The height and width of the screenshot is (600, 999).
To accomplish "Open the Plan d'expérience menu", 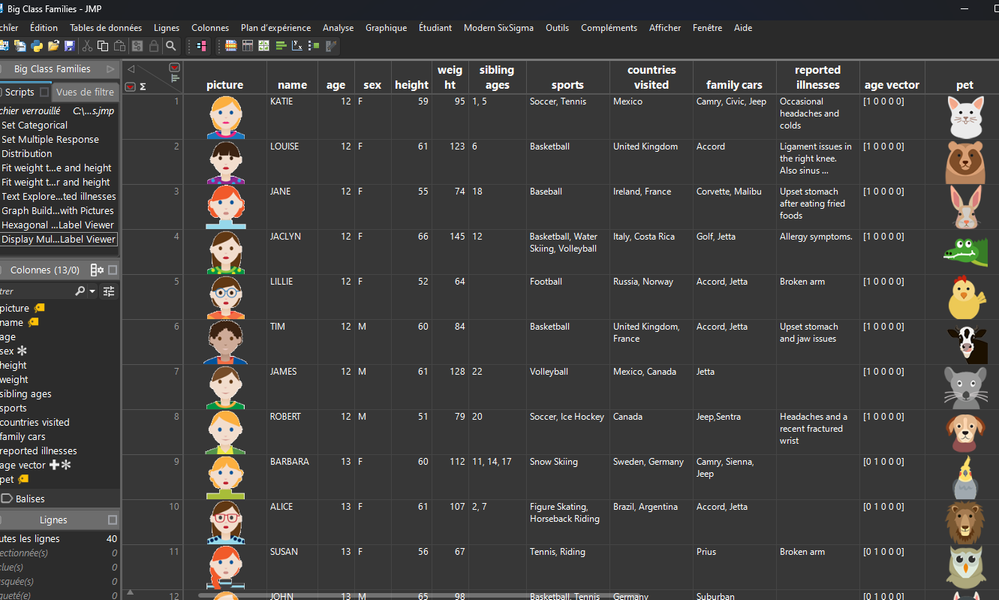I will [276, 28].
